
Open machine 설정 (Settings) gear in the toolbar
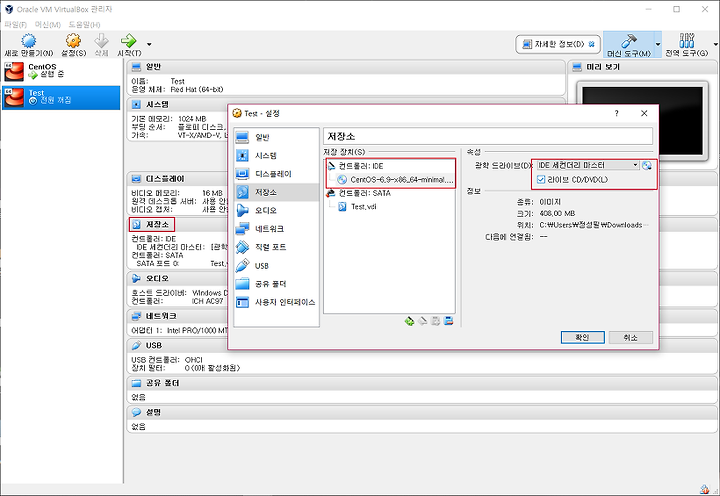pyautogui.click(x=73, y=45)
